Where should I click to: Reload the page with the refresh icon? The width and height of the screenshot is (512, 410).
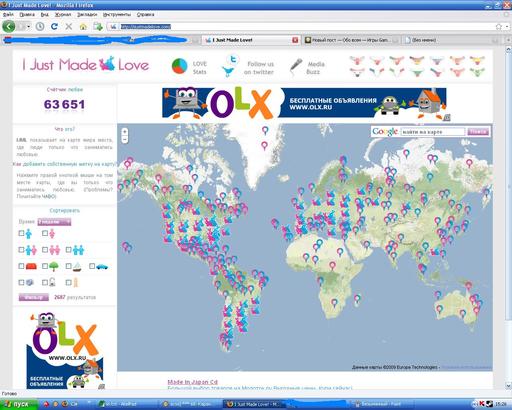54,26
